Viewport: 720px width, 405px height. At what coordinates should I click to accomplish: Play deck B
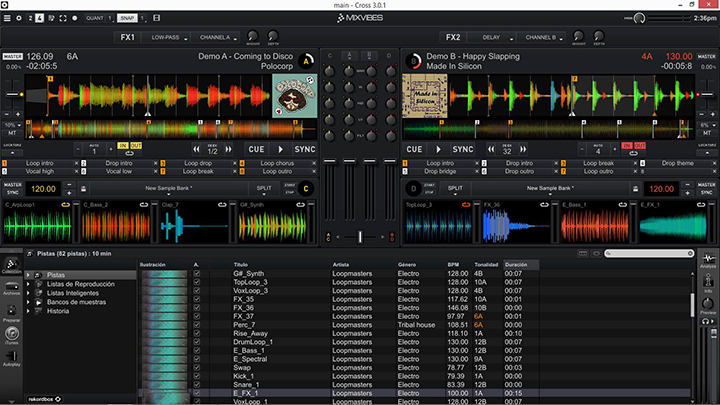coord(439,149)
